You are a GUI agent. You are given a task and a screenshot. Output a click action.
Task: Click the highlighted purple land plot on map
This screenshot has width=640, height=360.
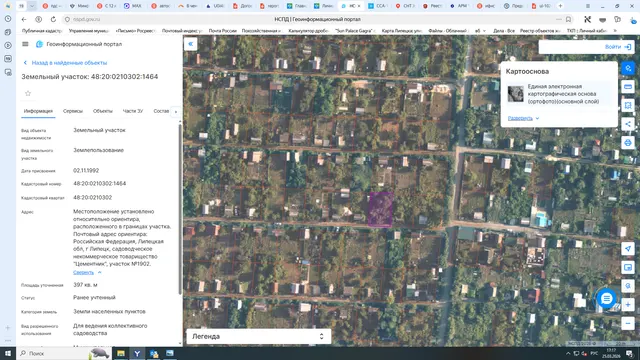pos(380,209)
